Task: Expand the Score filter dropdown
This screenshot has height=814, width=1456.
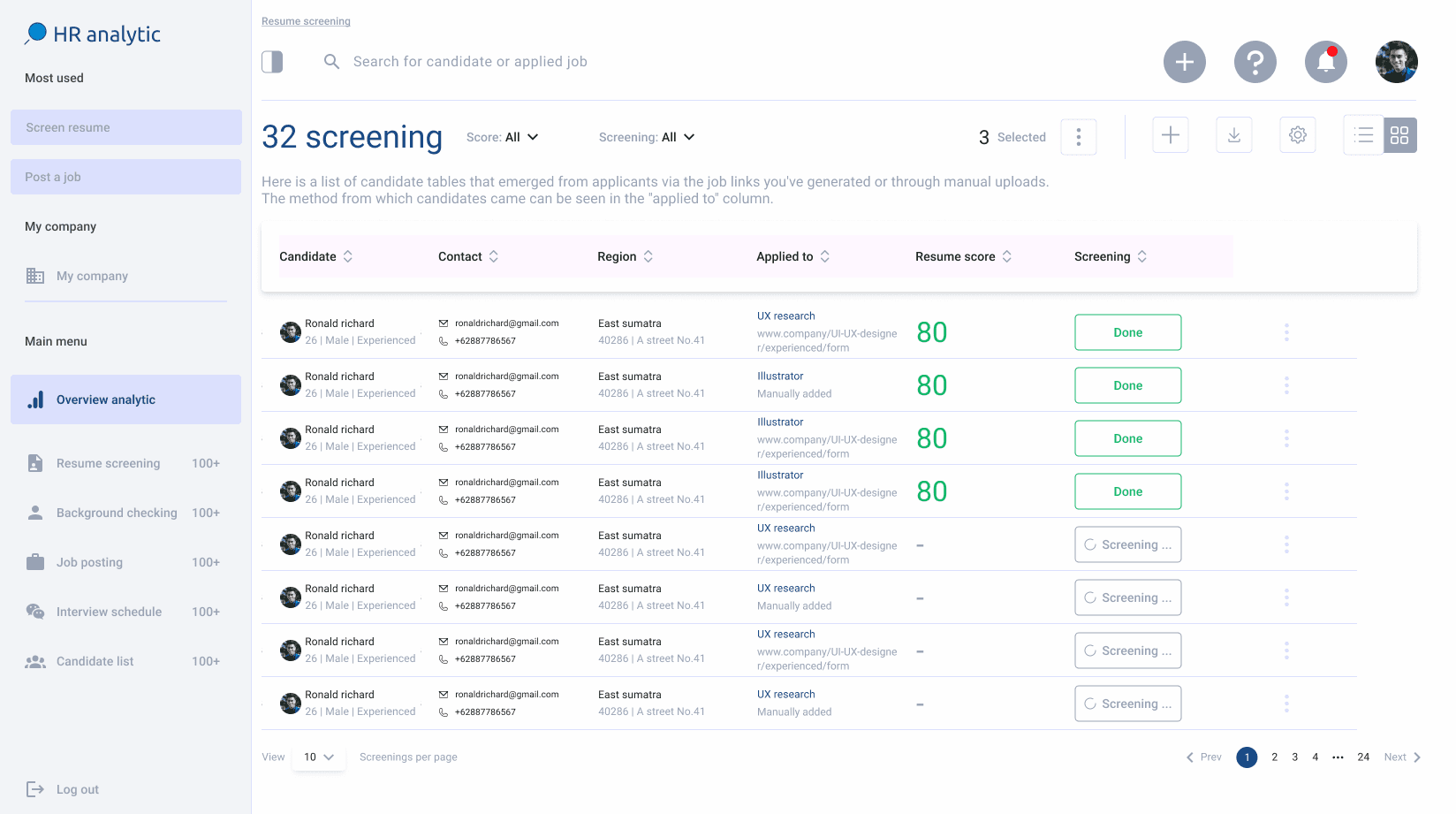Action: [x=503, y=137]
